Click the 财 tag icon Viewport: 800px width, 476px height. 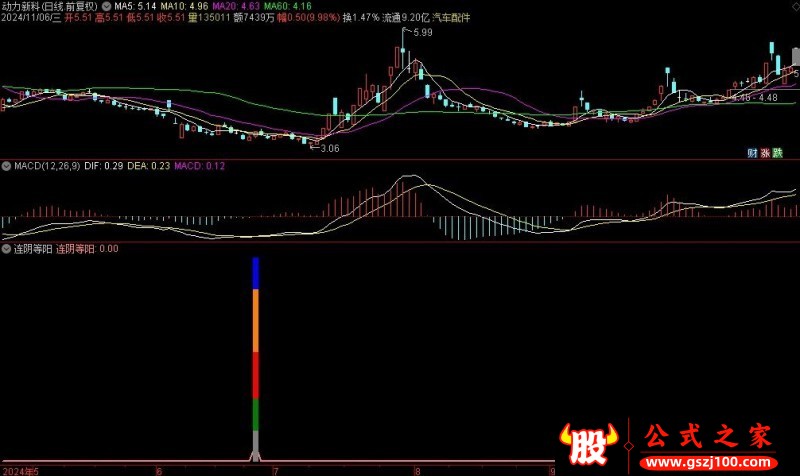pos(752,153)
